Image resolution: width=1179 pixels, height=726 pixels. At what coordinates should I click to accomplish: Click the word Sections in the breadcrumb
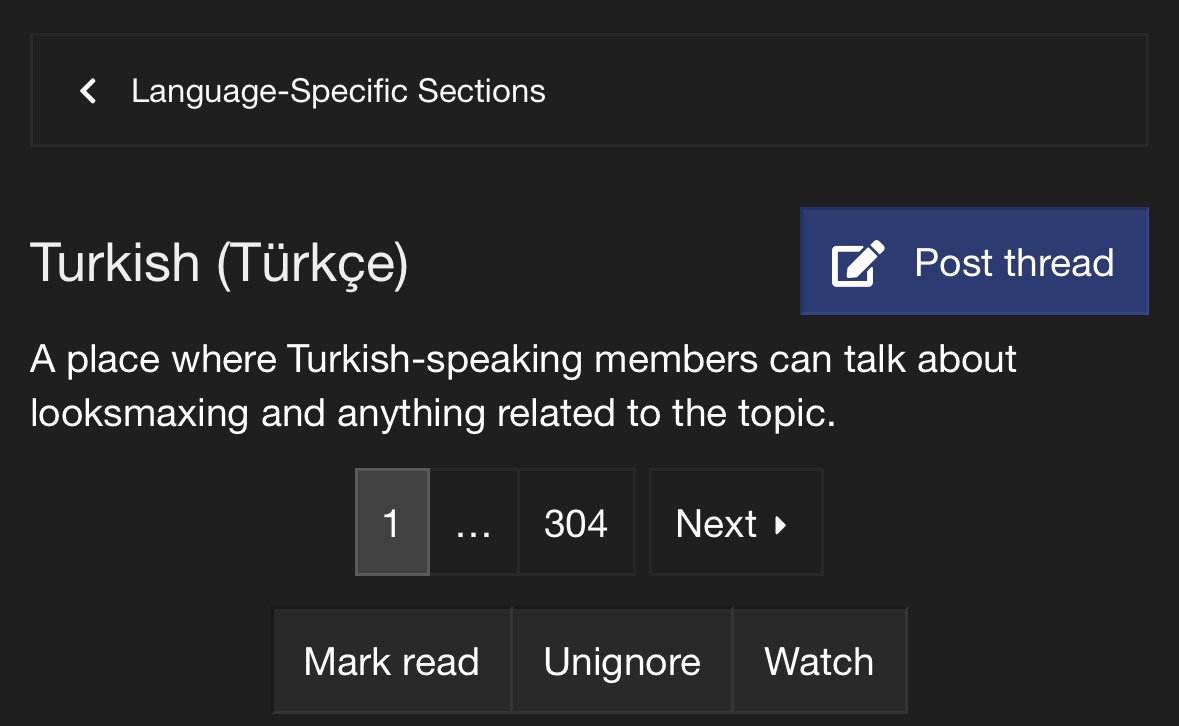481,91
